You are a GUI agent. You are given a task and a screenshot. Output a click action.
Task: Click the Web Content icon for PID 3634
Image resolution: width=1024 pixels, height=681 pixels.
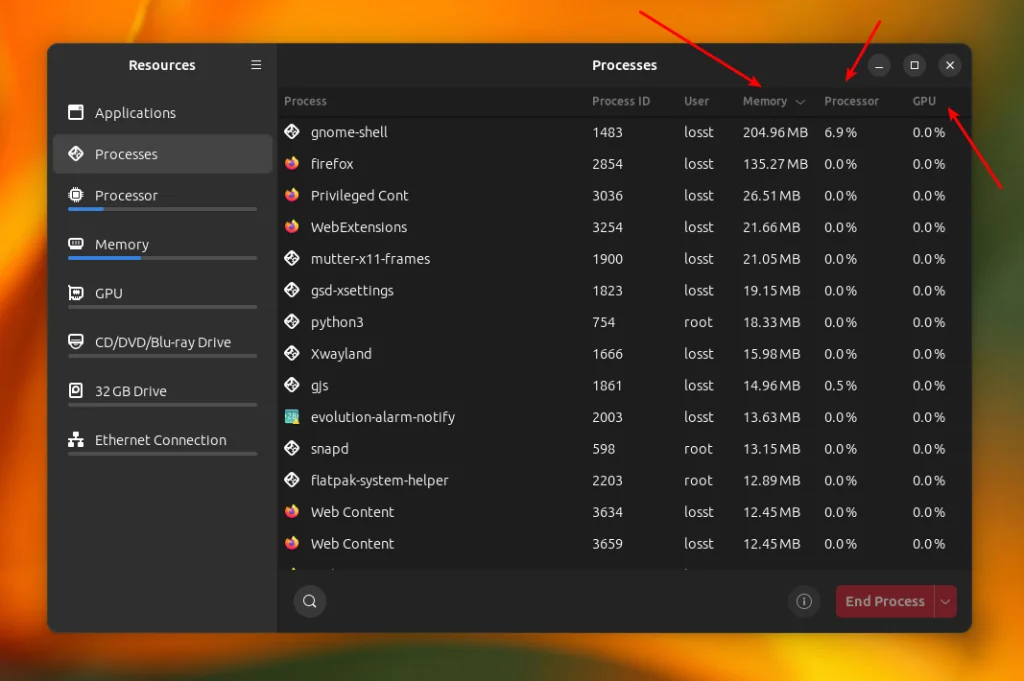click(292, 511)
